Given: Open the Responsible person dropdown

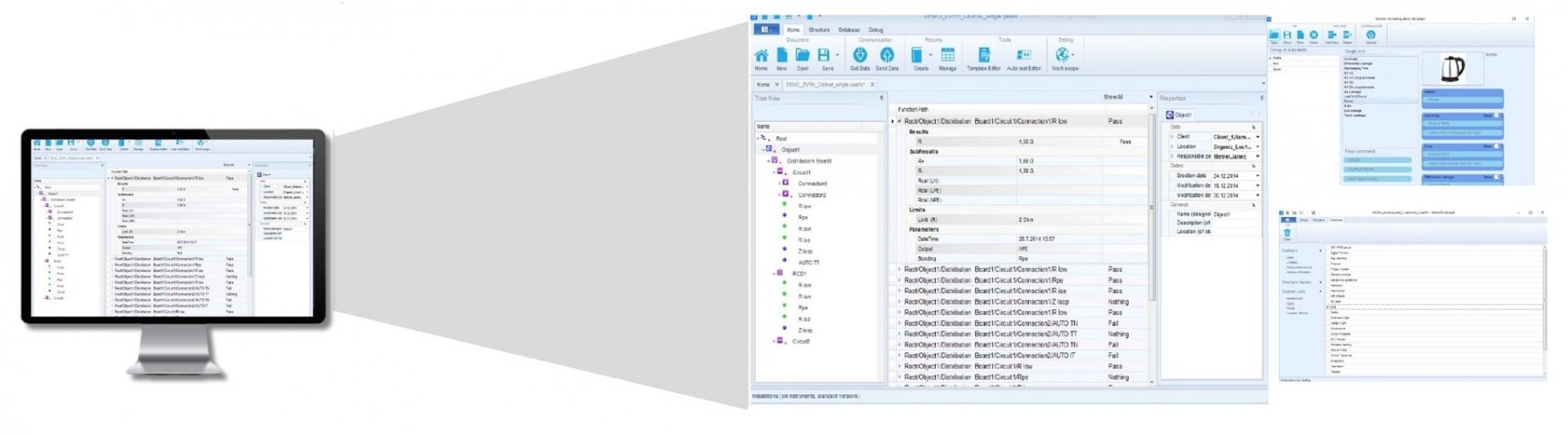Looking at the screenshot, I should click(x=1258, y=157).
